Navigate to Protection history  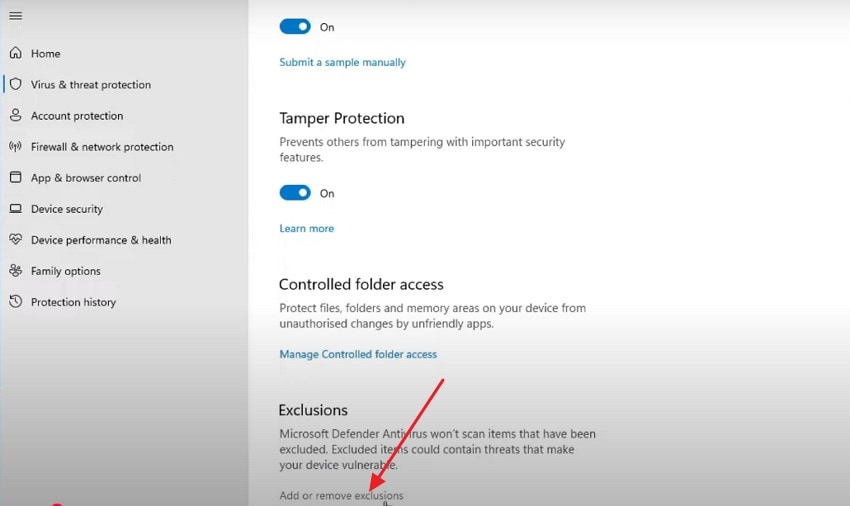point(73,302)
